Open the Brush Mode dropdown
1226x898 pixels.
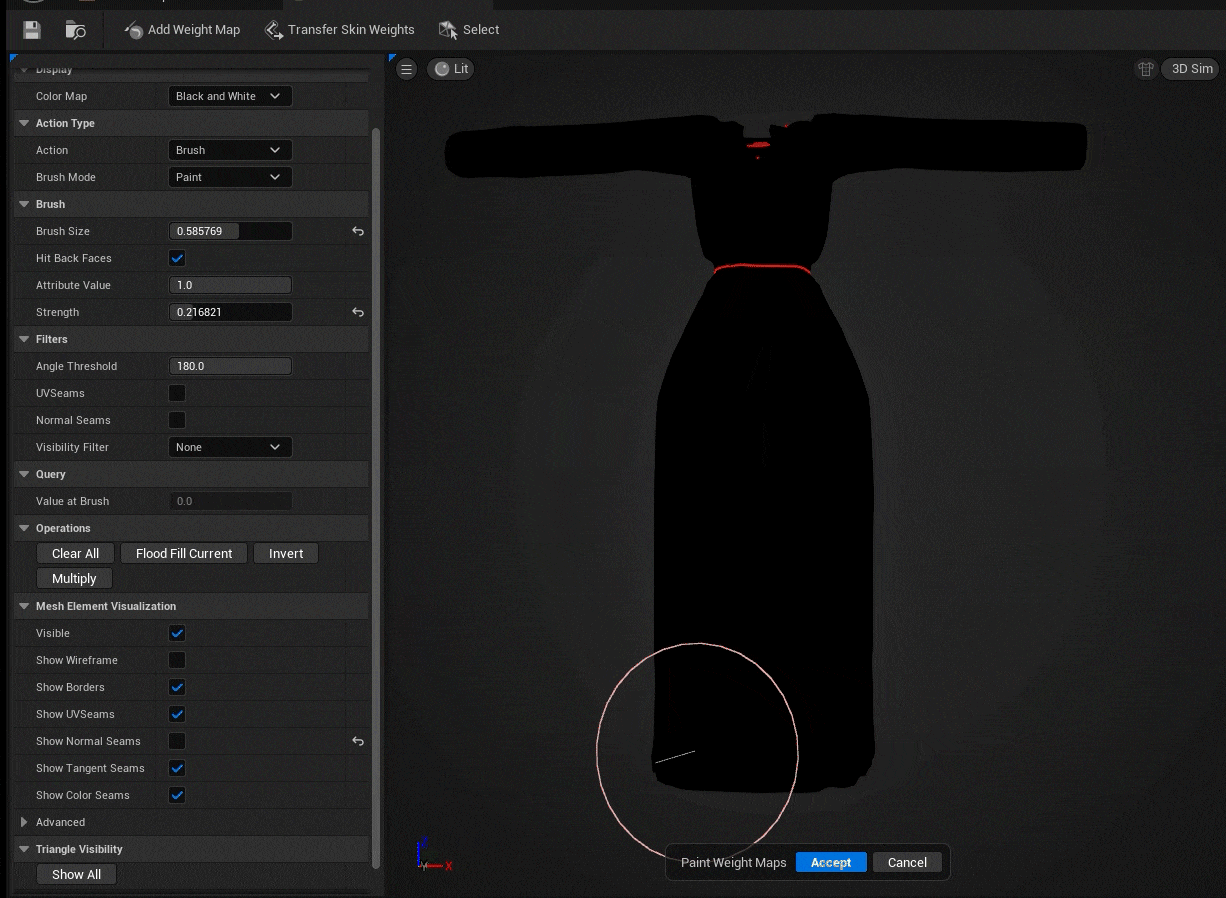[x=230, y=177]
